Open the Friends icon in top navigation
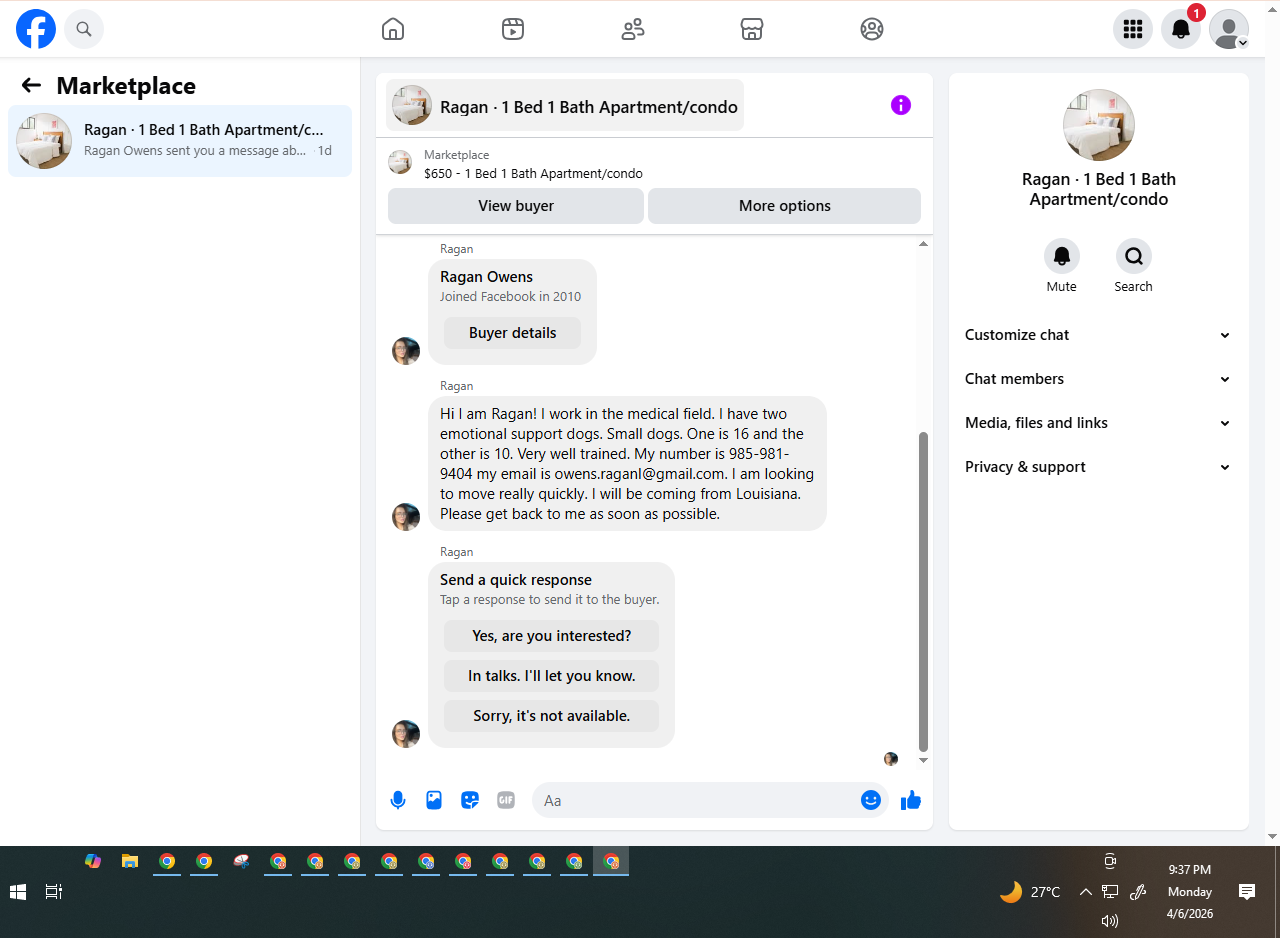1280x938 pixels. coord(633,29)
